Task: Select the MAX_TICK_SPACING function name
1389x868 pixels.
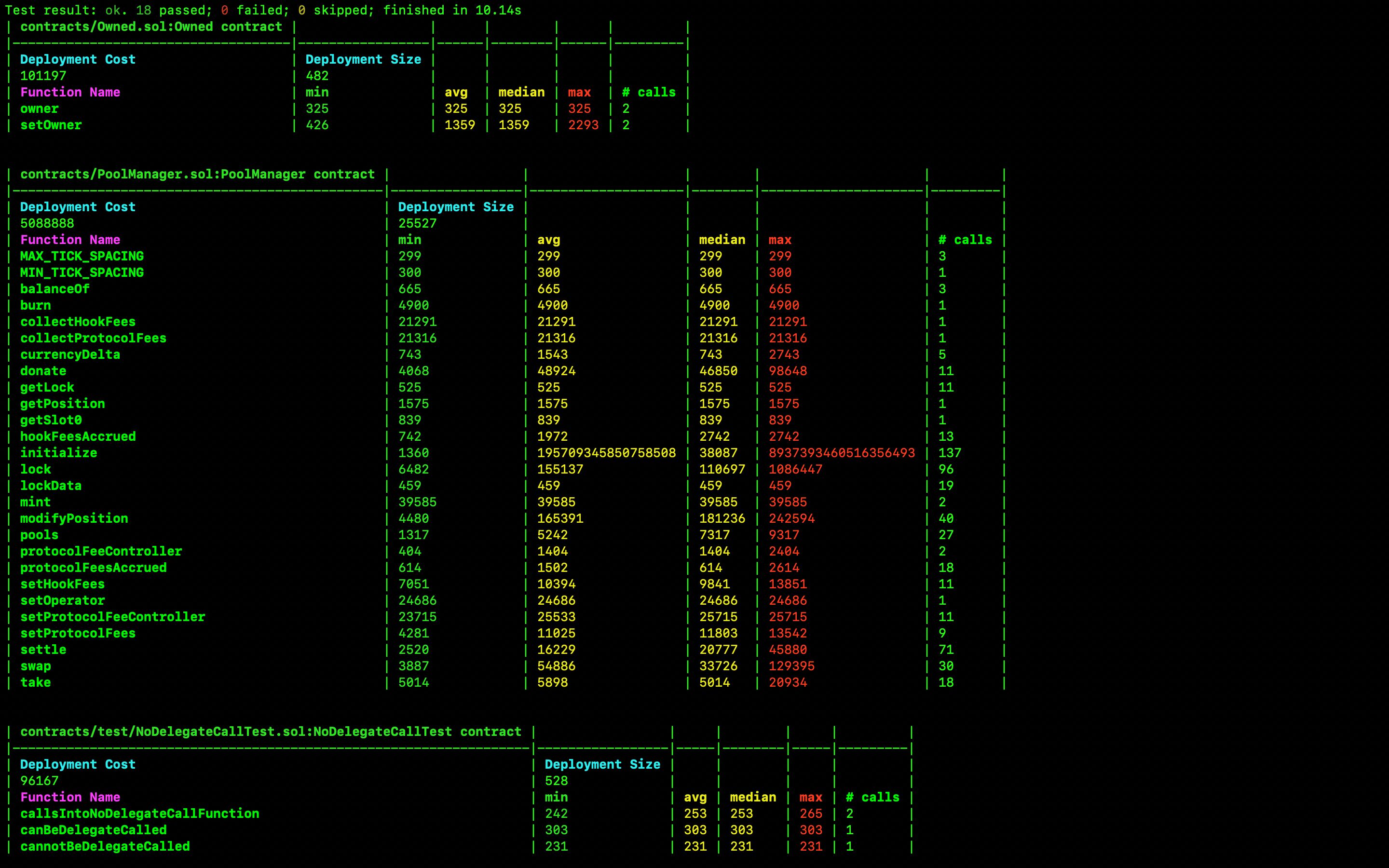Action: (82, 256)
